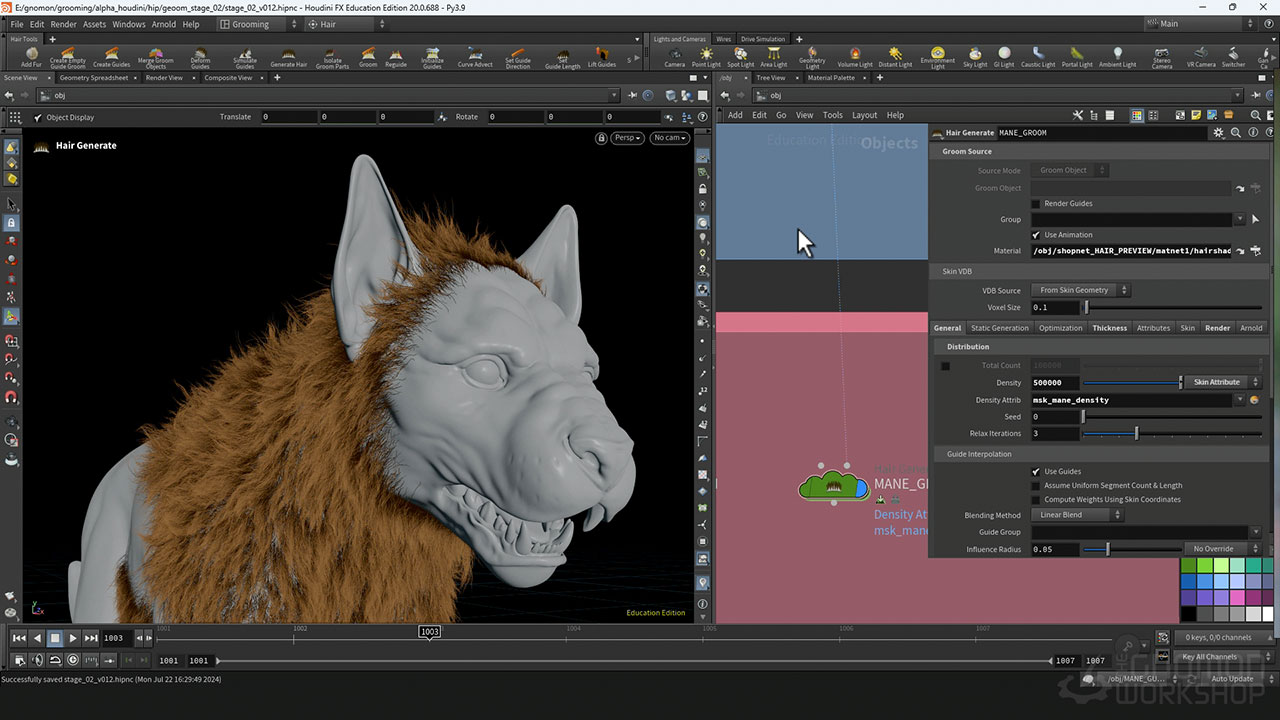Open the VDB Source dropdown
Image resolution: width=1280 pixels, height=720 pixels.
pos(1080,291)
